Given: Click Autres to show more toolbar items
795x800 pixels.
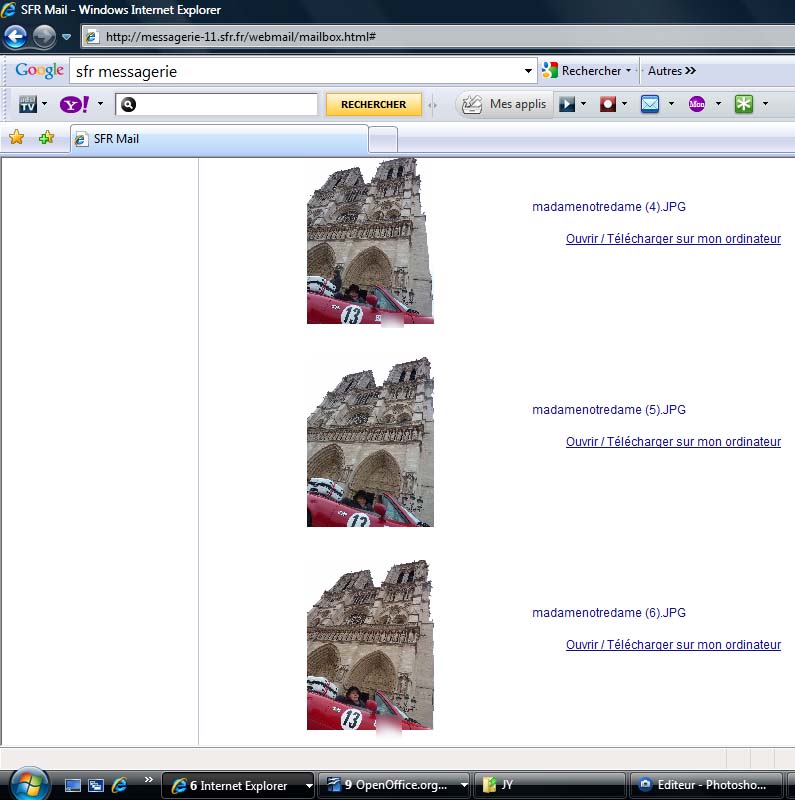Looking at the screenshot, I should click(x=672, y=70).
